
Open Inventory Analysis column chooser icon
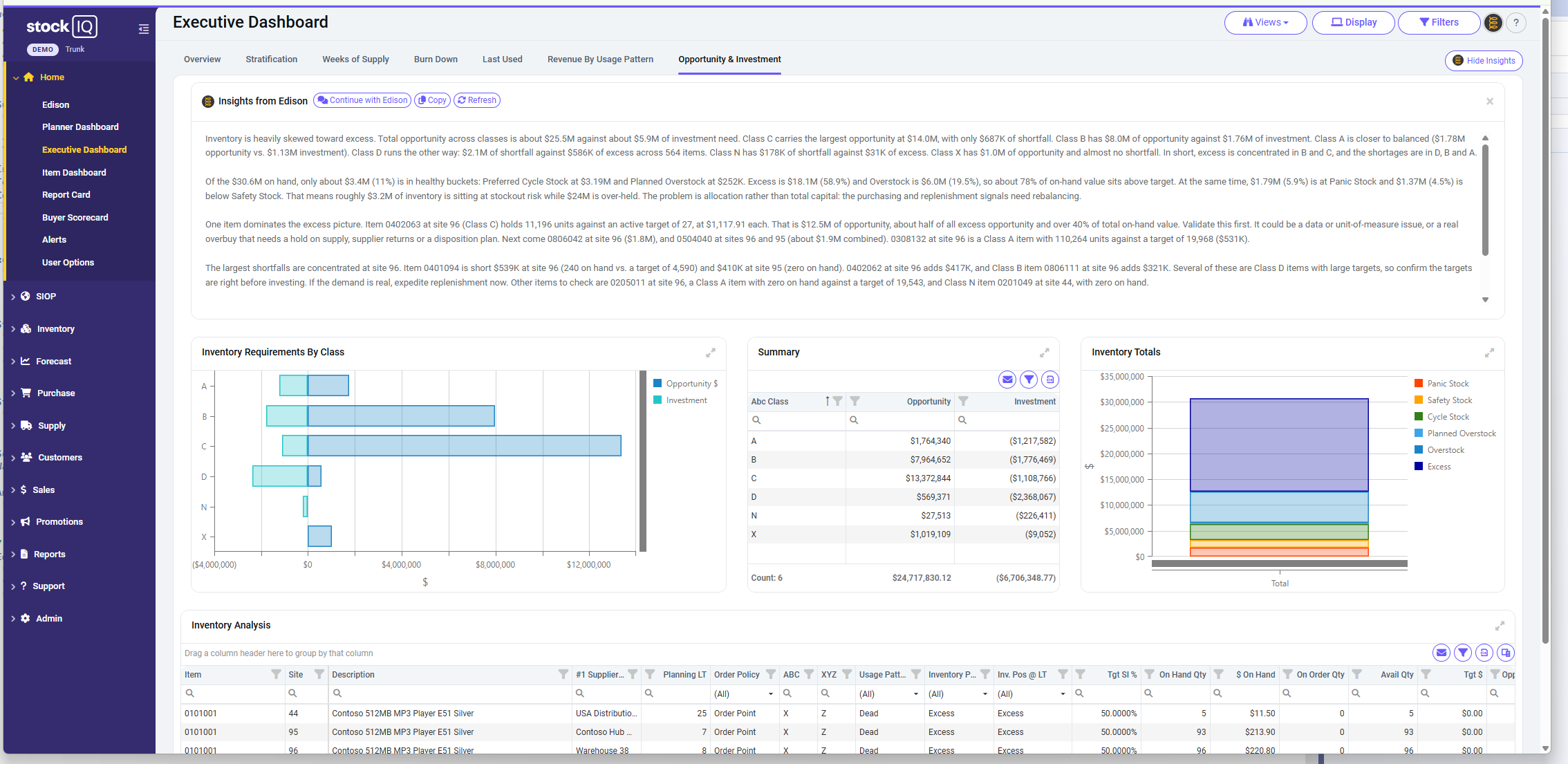pos(1506,653)
